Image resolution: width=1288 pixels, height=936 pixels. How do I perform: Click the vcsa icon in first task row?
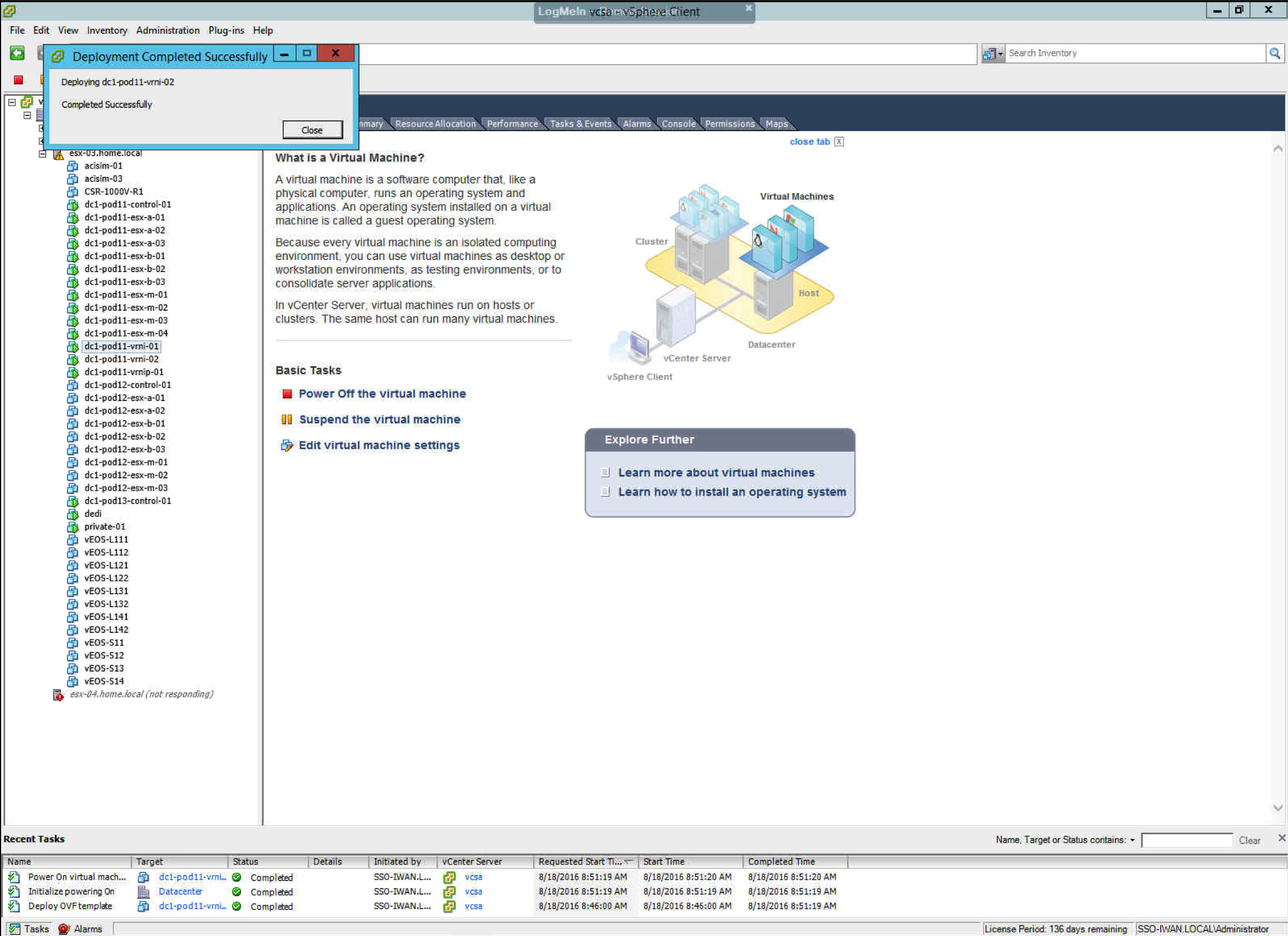[449, 877]
